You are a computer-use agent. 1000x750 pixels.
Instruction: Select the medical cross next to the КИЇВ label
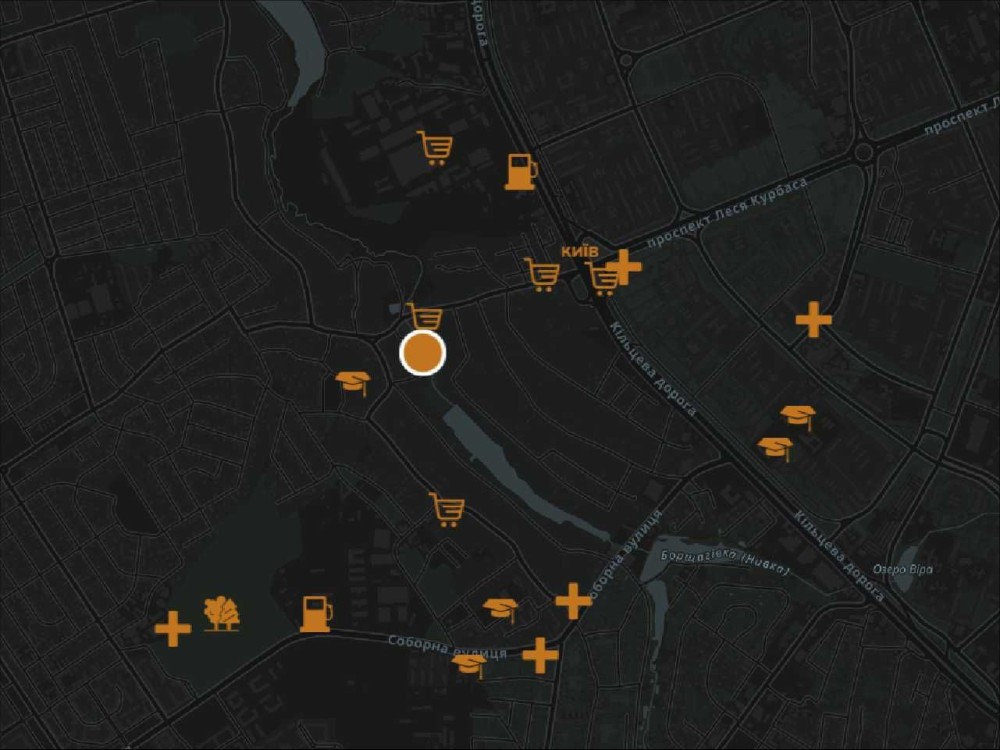coord(625,267)
